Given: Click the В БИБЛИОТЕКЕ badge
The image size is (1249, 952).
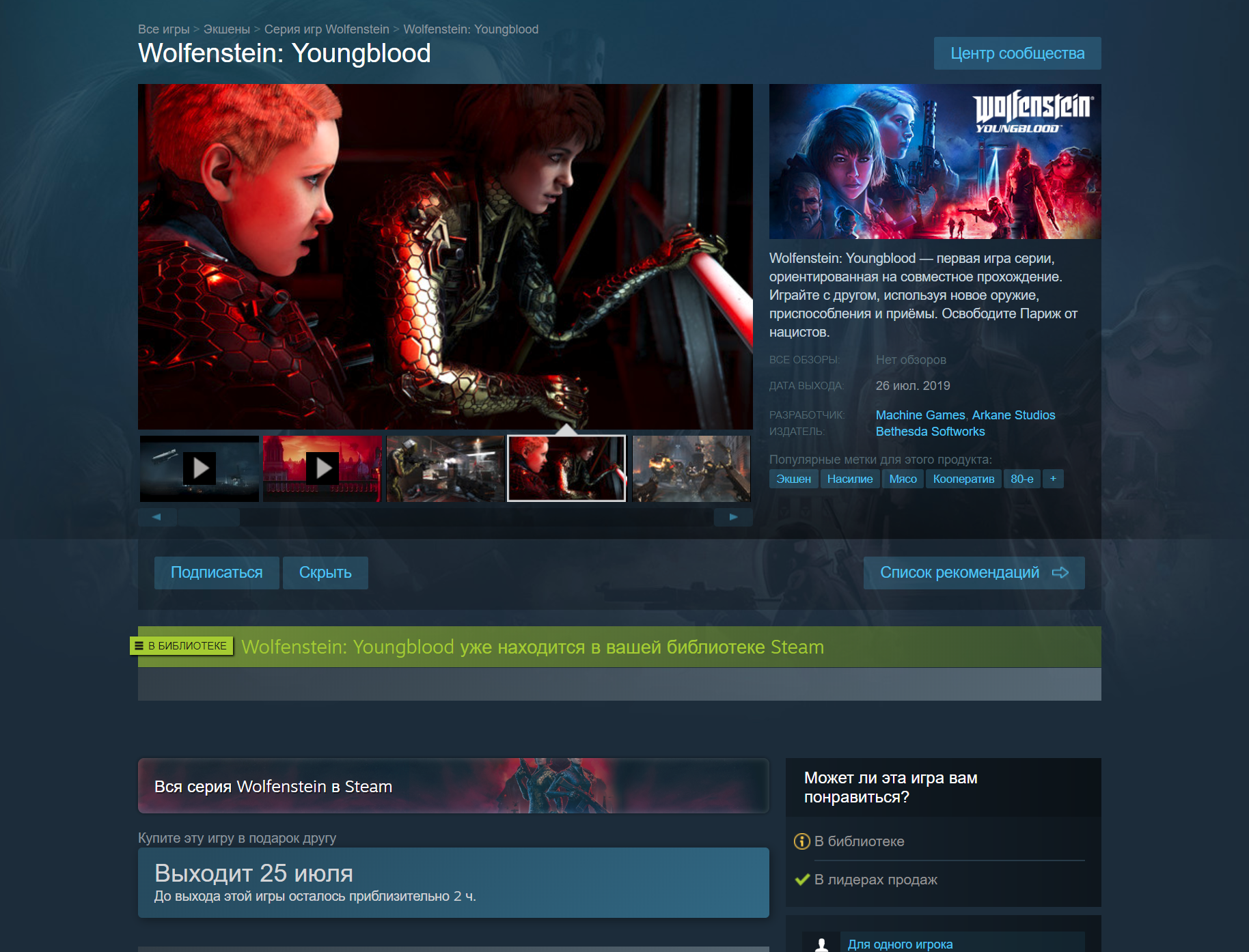Looking at the screenshot, I should coord(182,645).
